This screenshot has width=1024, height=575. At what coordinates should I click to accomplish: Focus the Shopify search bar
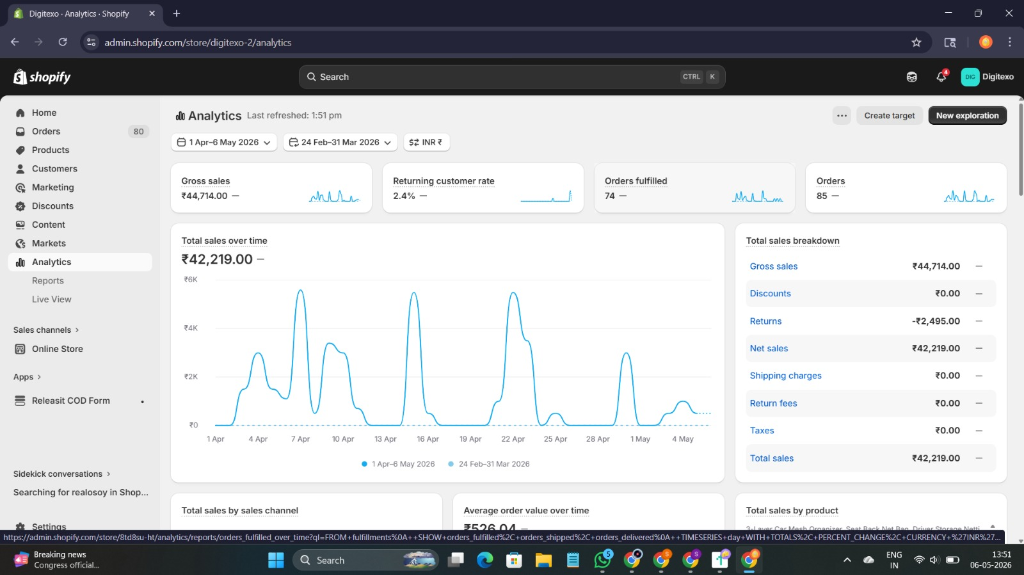point(512,77)
